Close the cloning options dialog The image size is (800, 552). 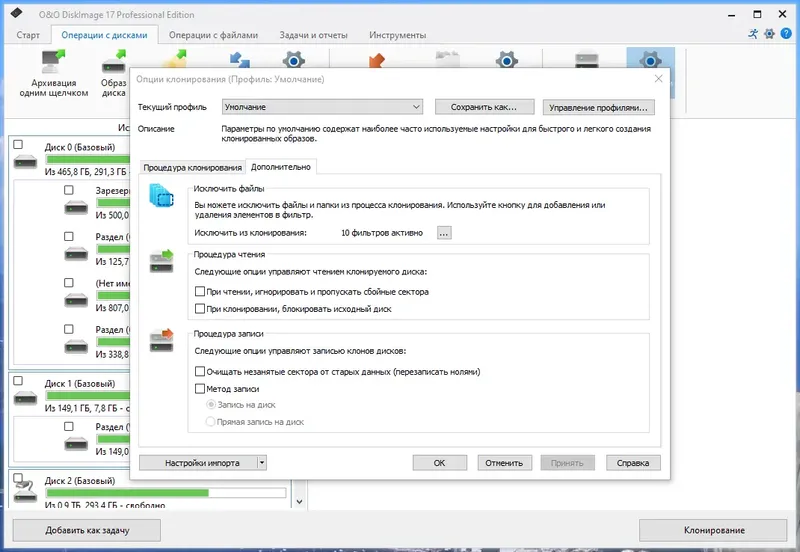tap(659, 79)
